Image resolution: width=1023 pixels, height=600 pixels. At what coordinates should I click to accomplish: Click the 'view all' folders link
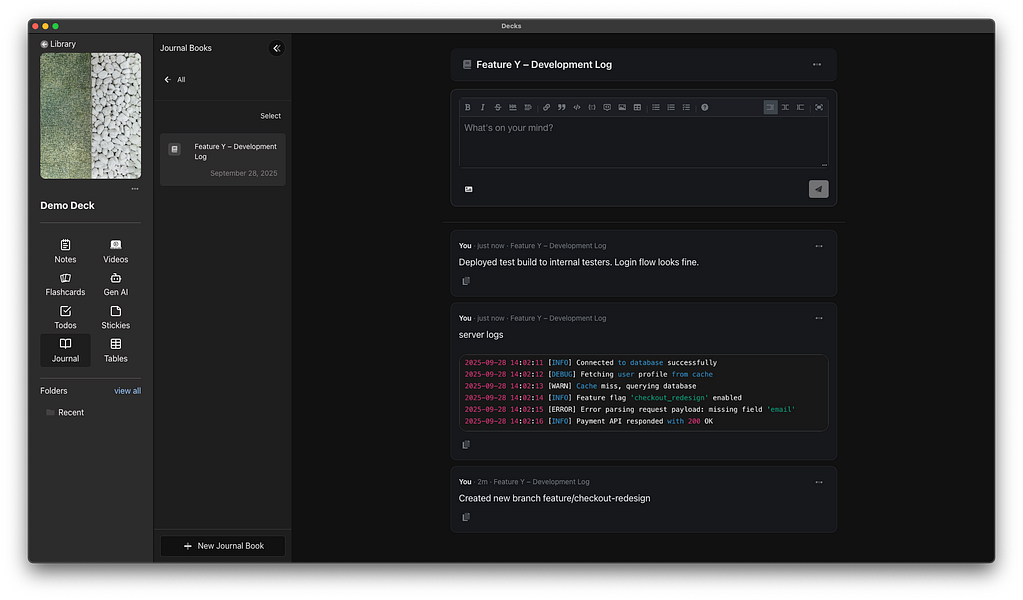coord(127,391)
